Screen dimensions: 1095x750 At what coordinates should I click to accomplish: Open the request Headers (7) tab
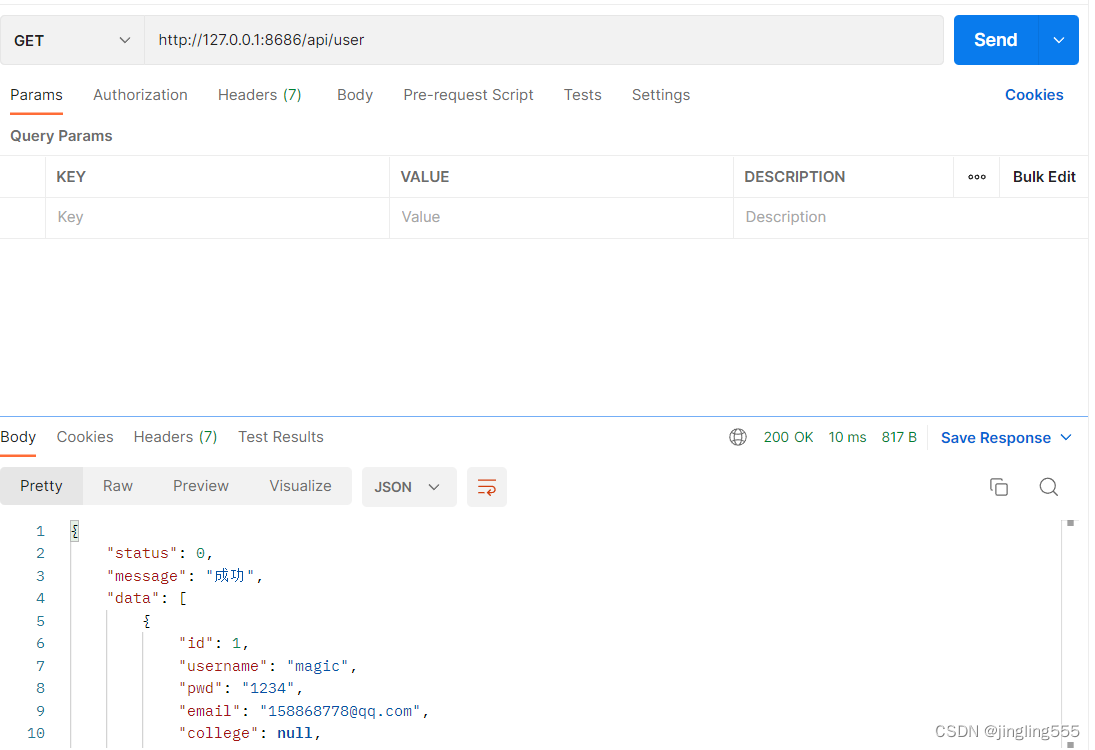[x=260, y=95]
